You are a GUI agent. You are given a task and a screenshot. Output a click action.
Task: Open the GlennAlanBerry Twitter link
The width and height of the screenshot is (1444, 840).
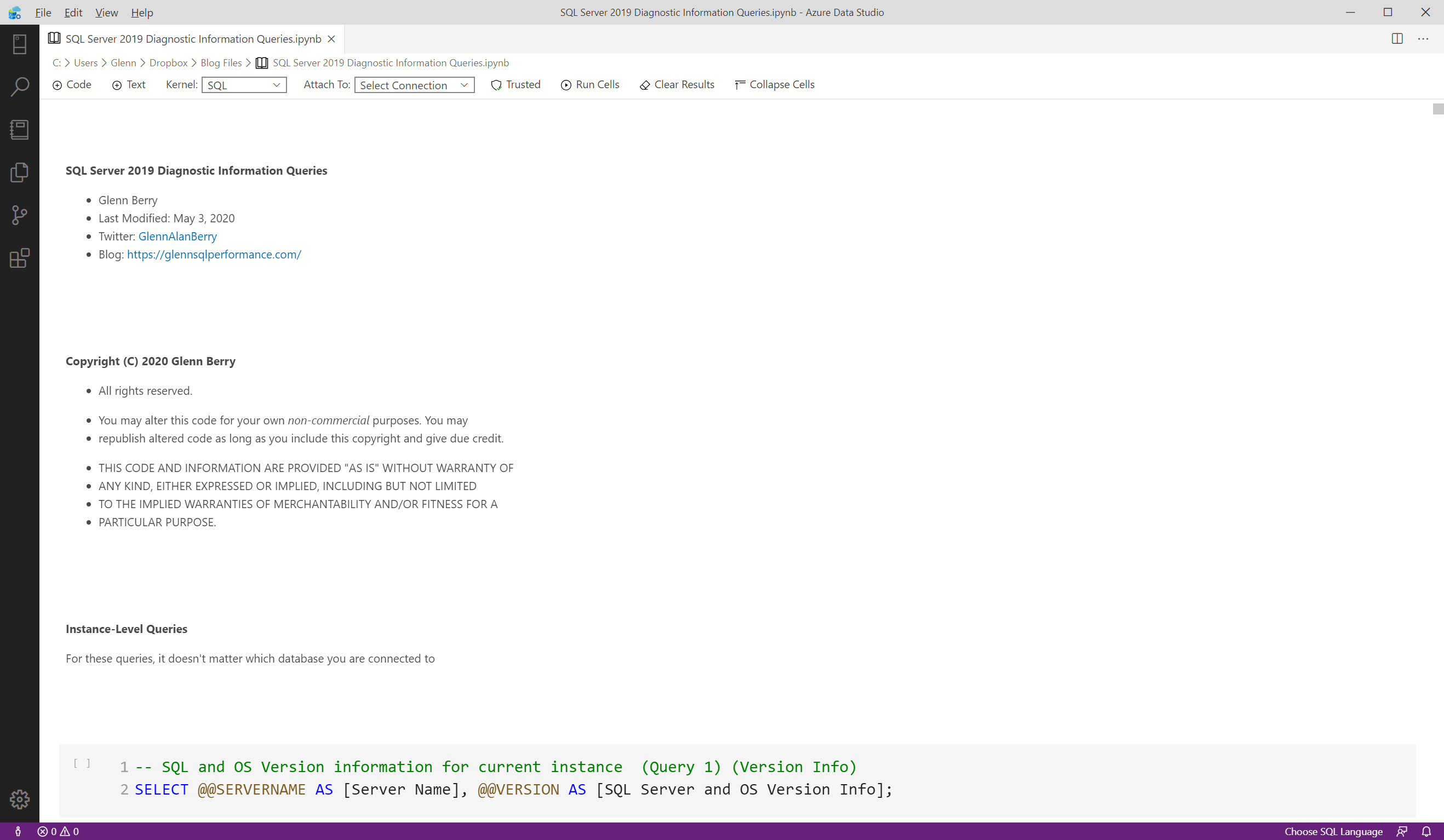(x=177, y=236)
